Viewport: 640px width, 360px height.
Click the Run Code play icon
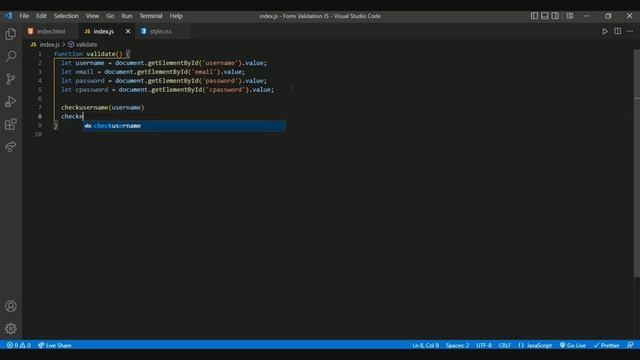(604, 31)
